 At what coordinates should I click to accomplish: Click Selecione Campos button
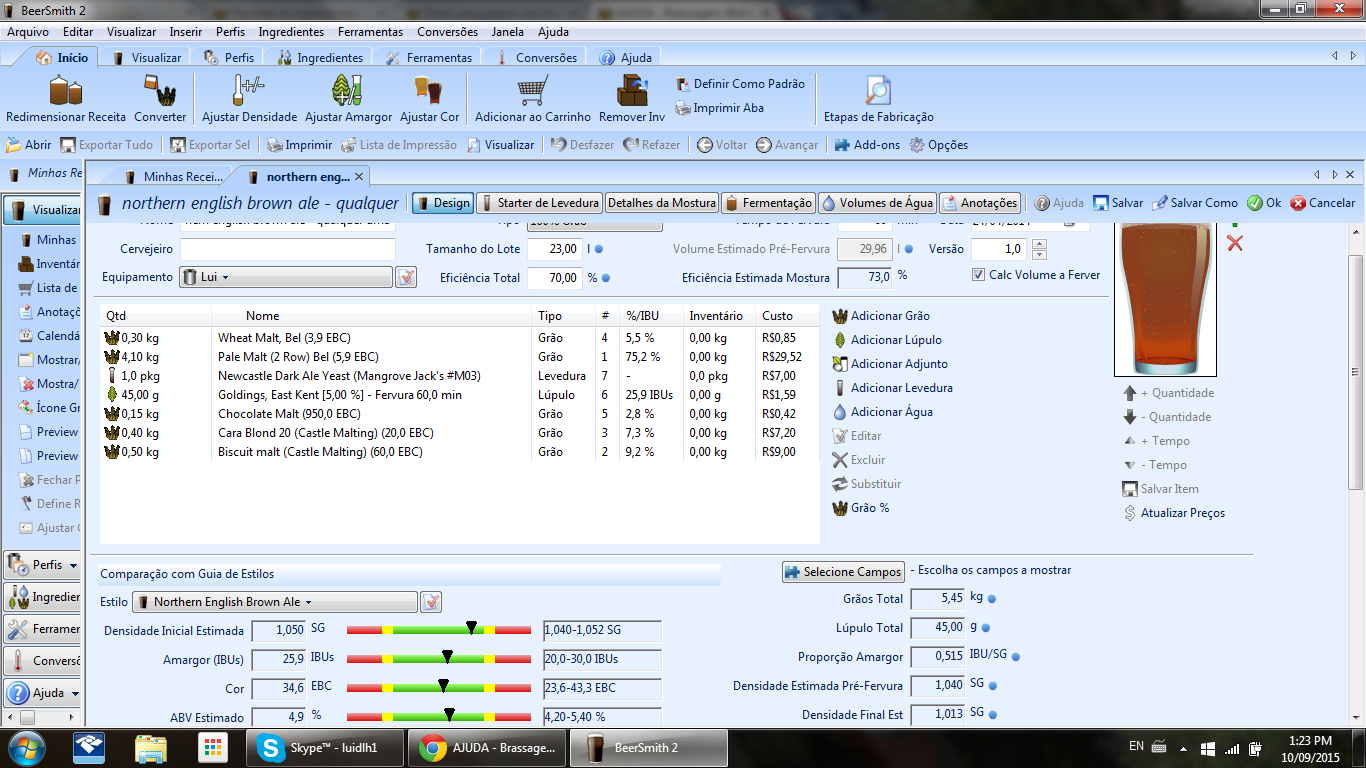[843, 571]
